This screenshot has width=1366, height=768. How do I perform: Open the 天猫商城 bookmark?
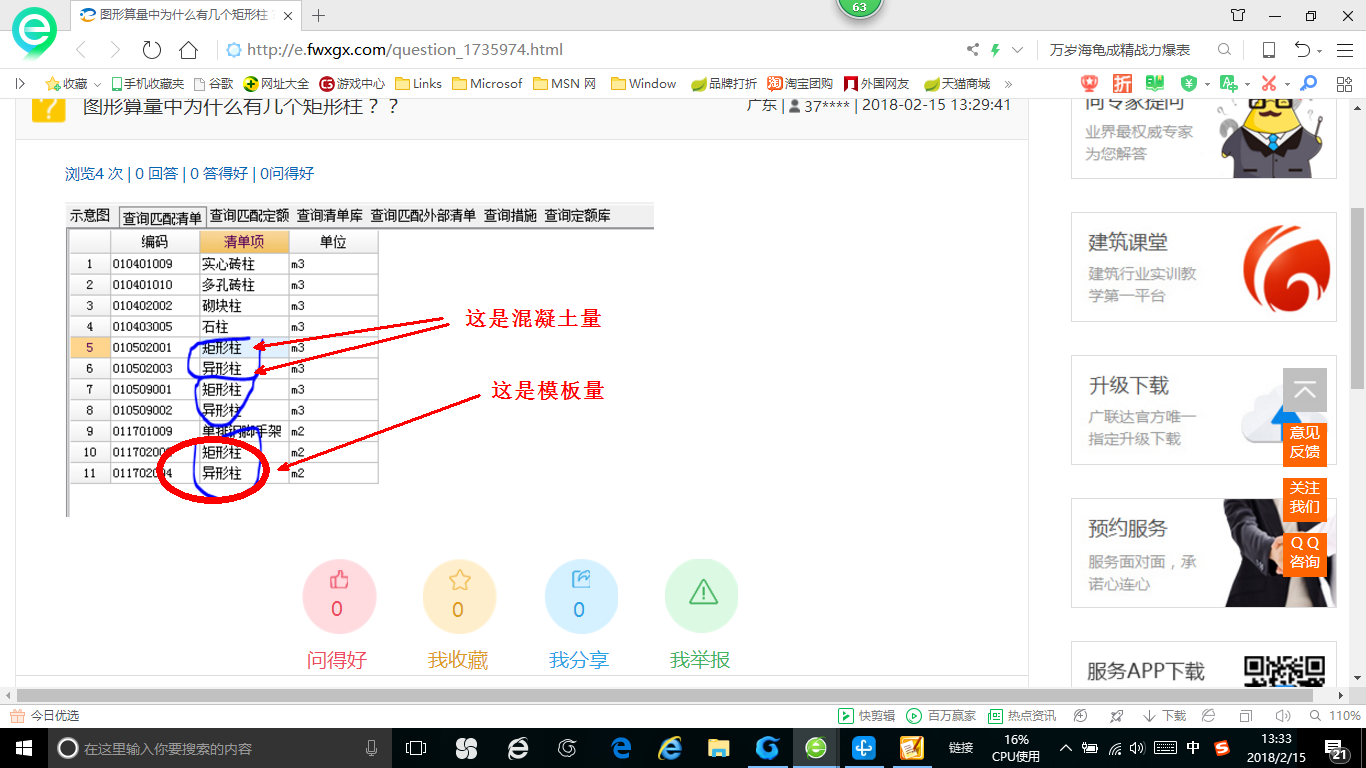[x=957, y=84]
